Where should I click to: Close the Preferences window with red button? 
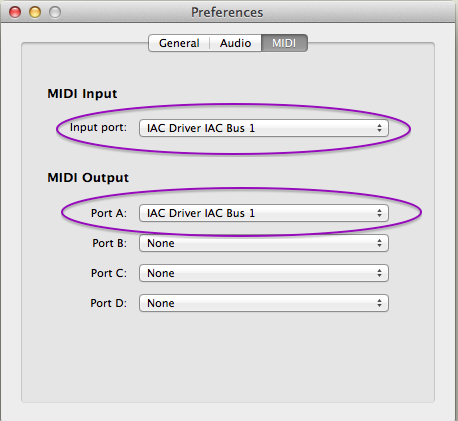pos(15,12)
